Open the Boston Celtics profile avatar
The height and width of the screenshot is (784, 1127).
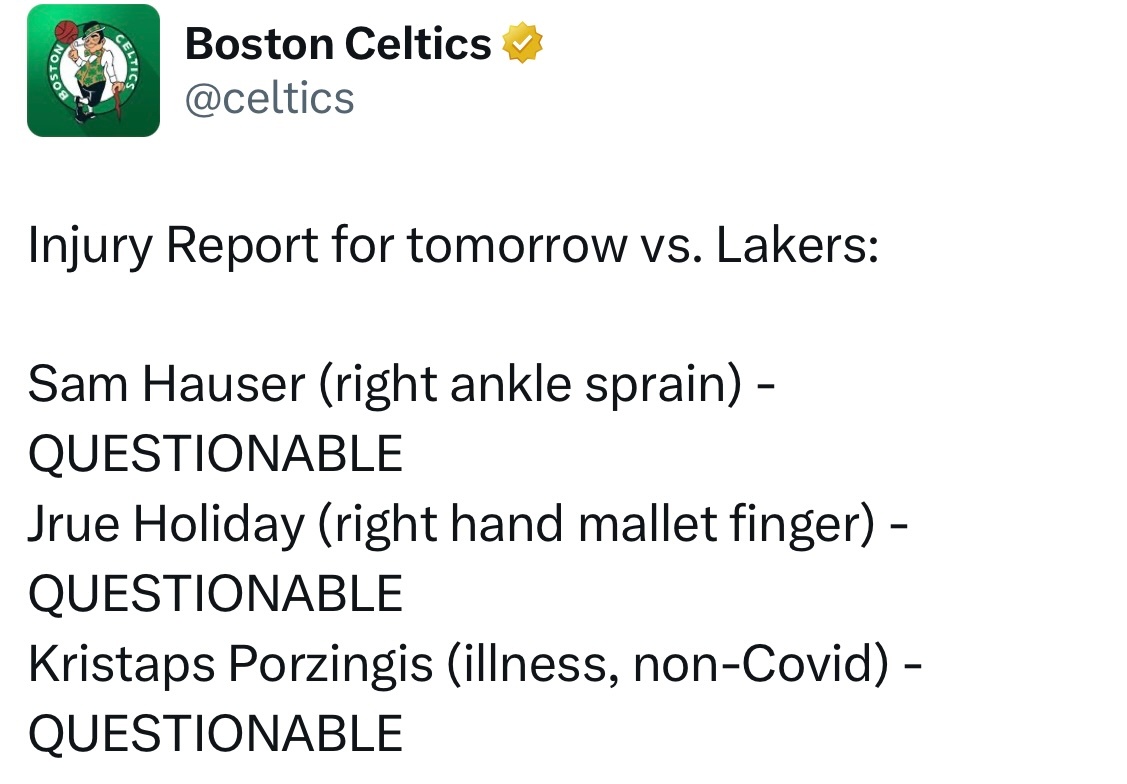93,70
